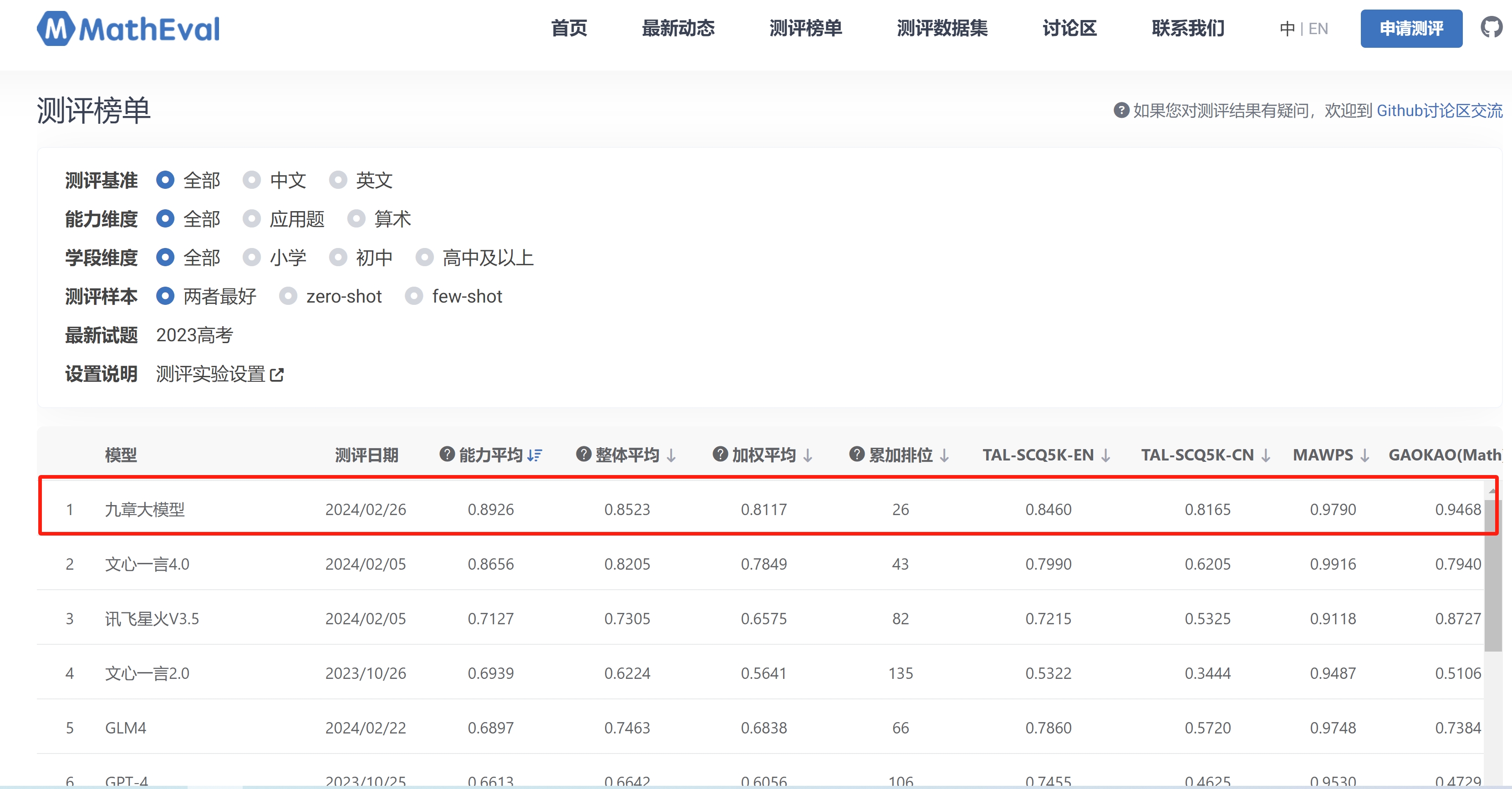Select 初中 grade option
Screen dimensions: 1512x789
point(337,258)
